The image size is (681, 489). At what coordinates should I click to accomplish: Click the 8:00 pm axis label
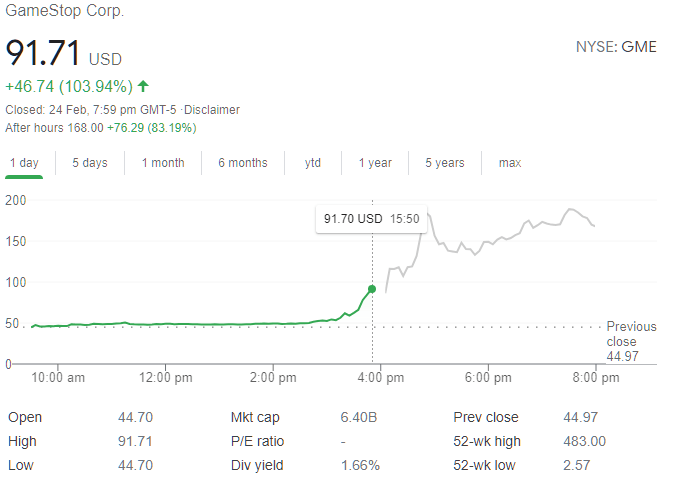pos(596,378)
